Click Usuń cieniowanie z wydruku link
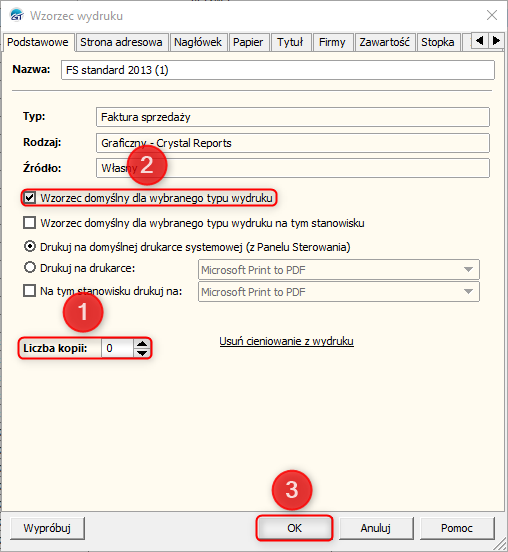The height and width of the screenshot is (552, 508). click(287, 341)
